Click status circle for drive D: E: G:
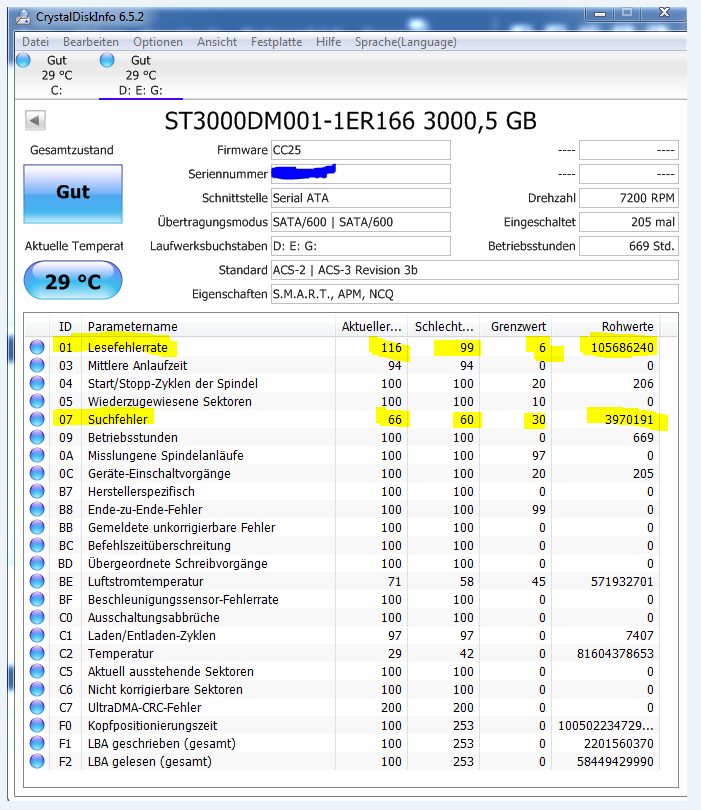Image resolution: width=701 pixels, height=810 pixels. coord(107,60)
